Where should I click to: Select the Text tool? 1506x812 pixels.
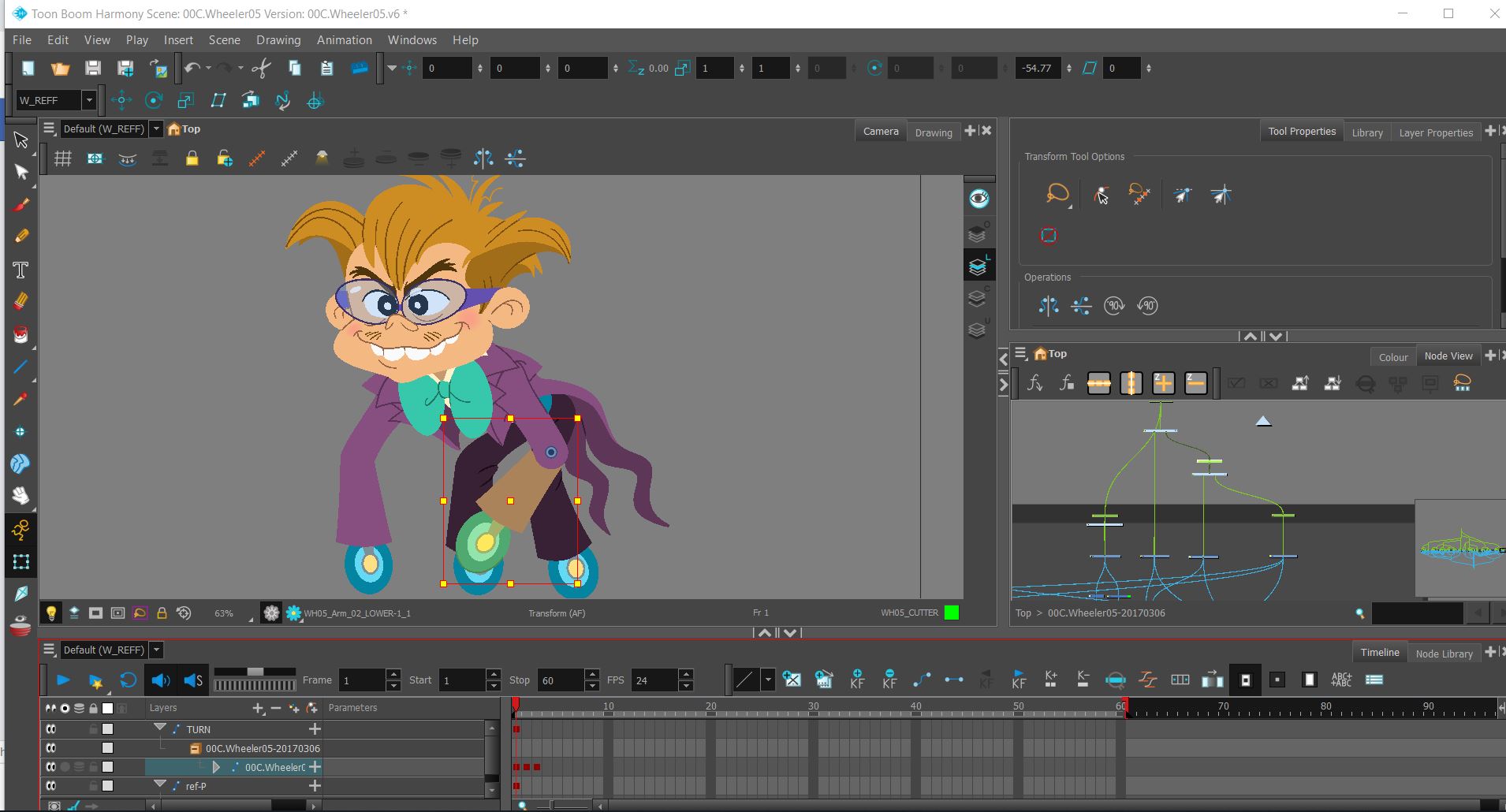click(x=21, y=270)
